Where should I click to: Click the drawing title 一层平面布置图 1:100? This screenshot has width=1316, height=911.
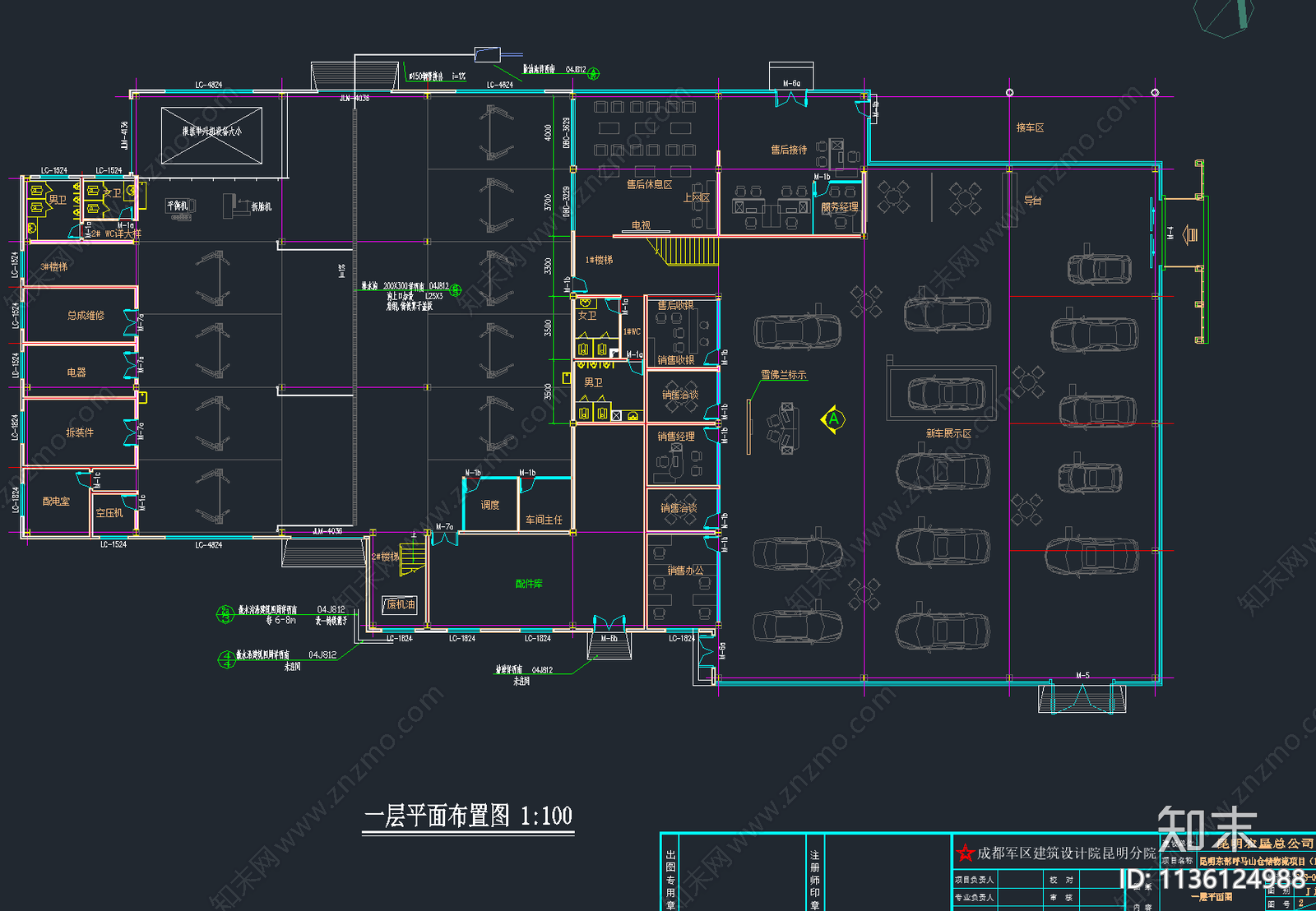[468, 816]
